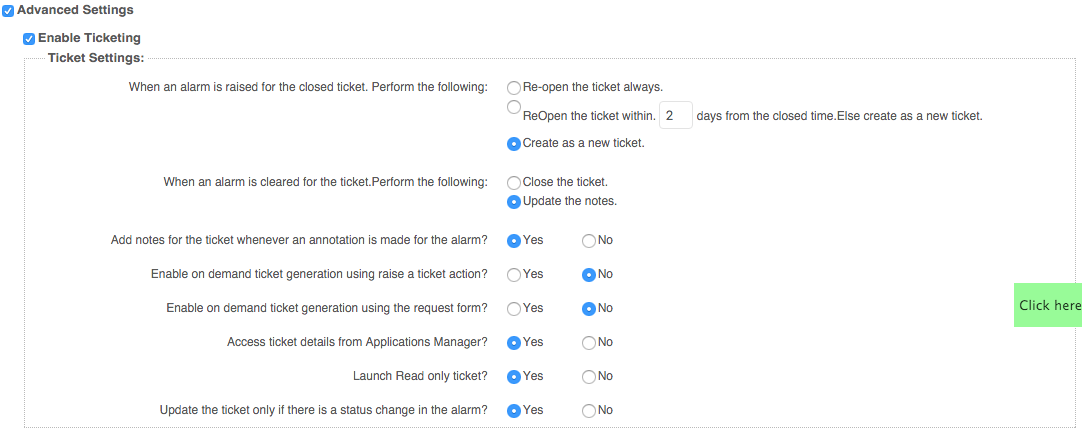Choose No for request form ticket generation
Screen dimensions: 1082x434
pyautogui.click(x=589, y=309)
